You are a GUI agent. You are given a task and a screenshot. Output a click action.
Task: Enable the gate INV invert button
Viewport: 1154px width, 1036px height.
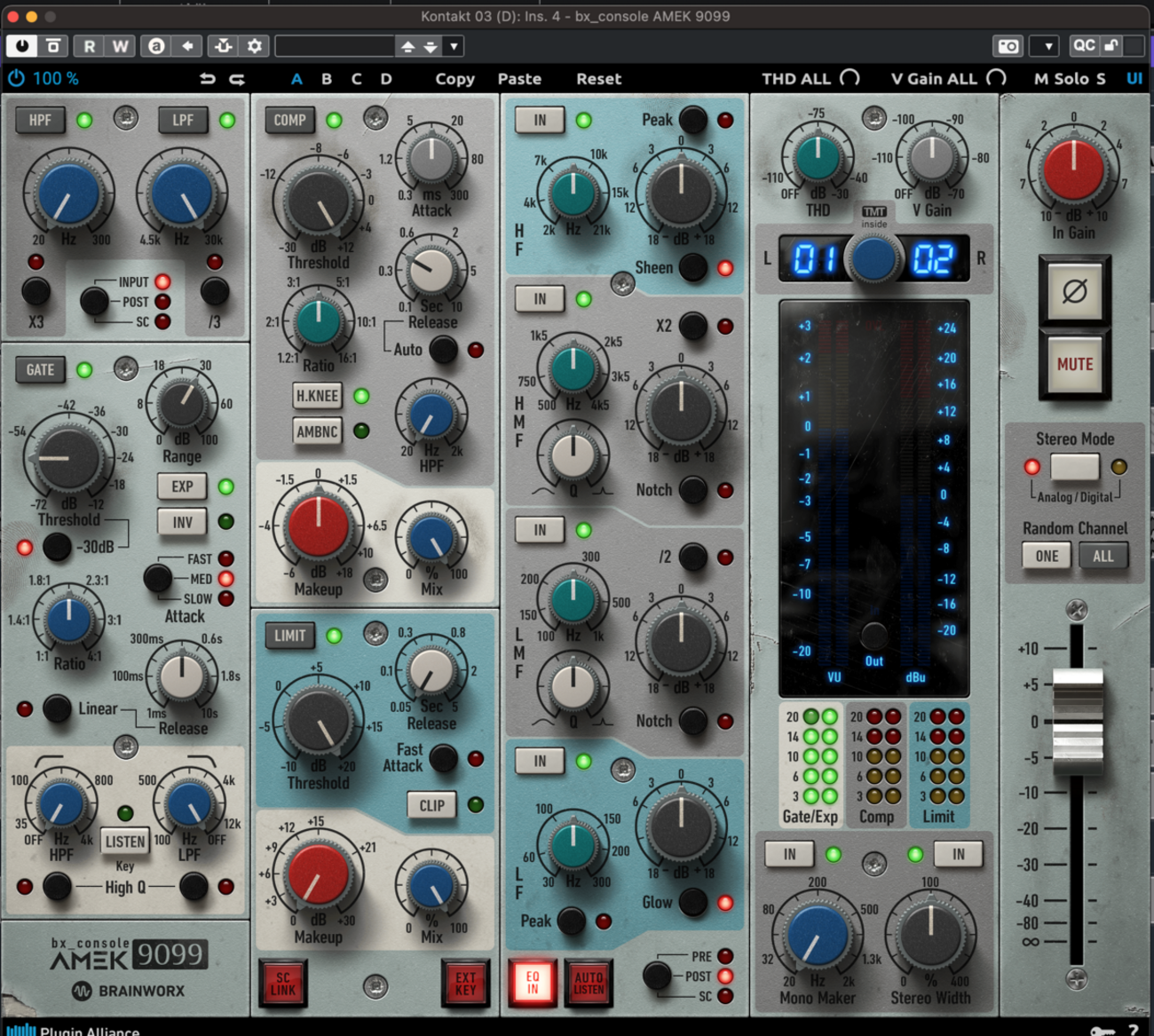click(x=182, y=522)
